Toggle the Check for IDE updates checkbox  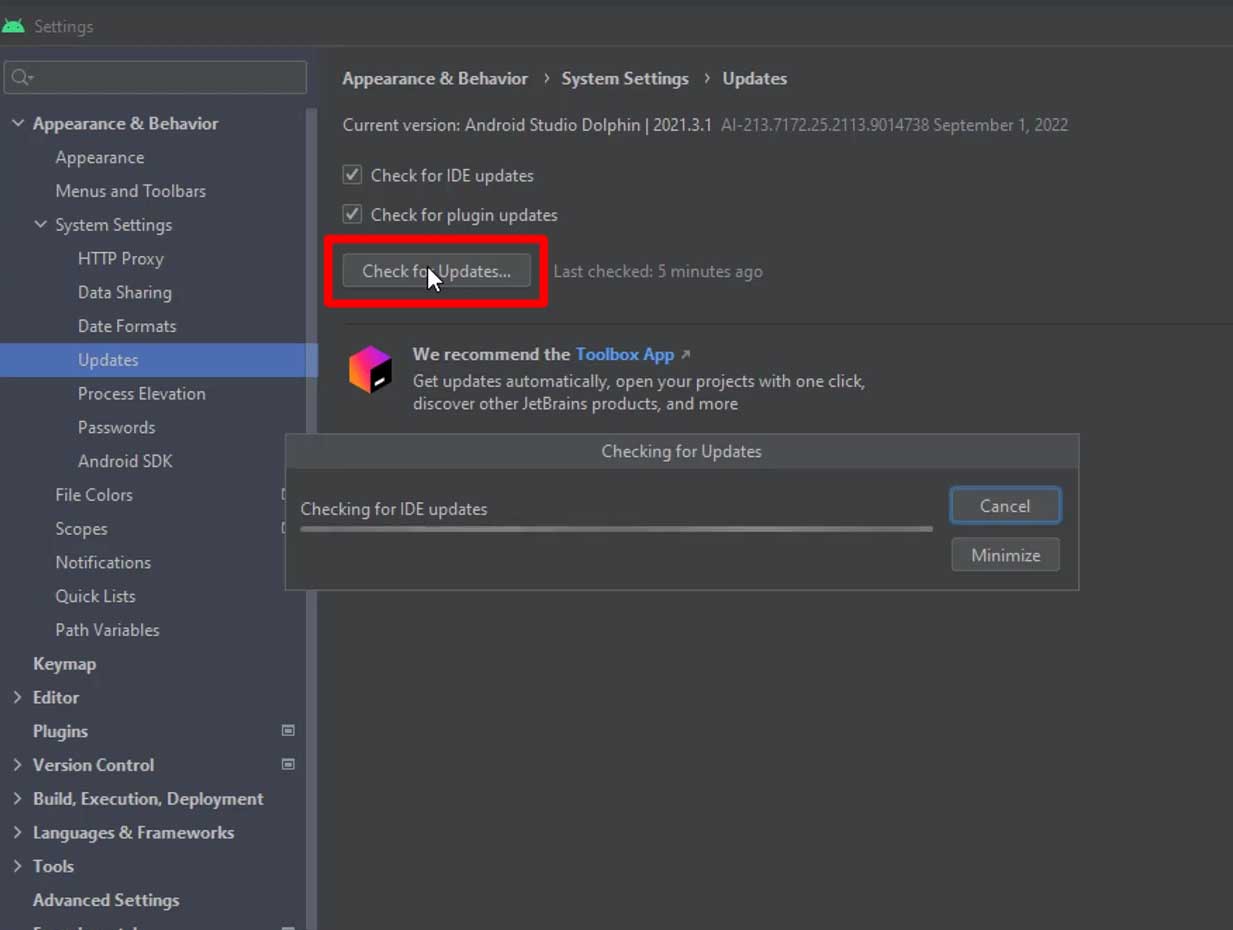pyautogui.click(x=352, y=175)
